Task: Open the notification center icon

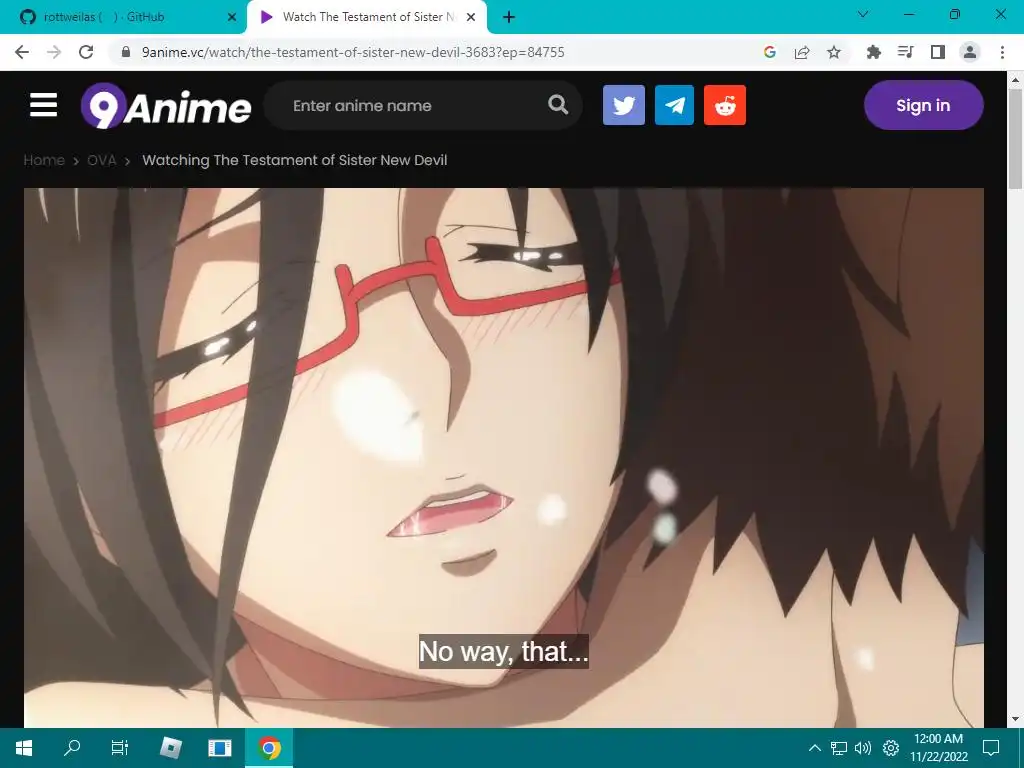Action: pos(991,748)
